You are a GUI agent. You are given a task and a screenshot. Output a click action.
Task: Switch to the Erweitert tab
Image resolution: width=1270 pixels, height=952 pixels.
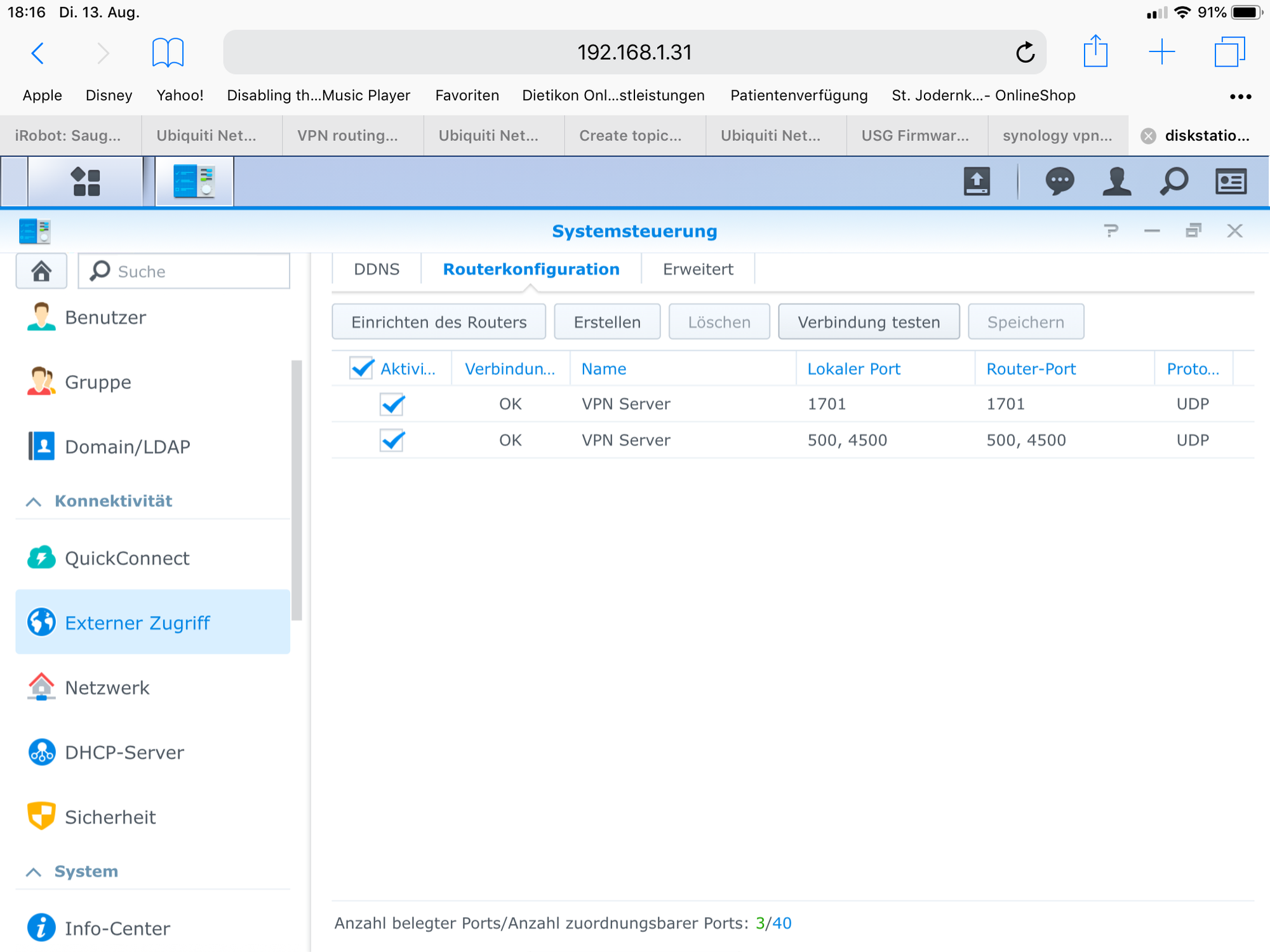(x=697, y=269)
